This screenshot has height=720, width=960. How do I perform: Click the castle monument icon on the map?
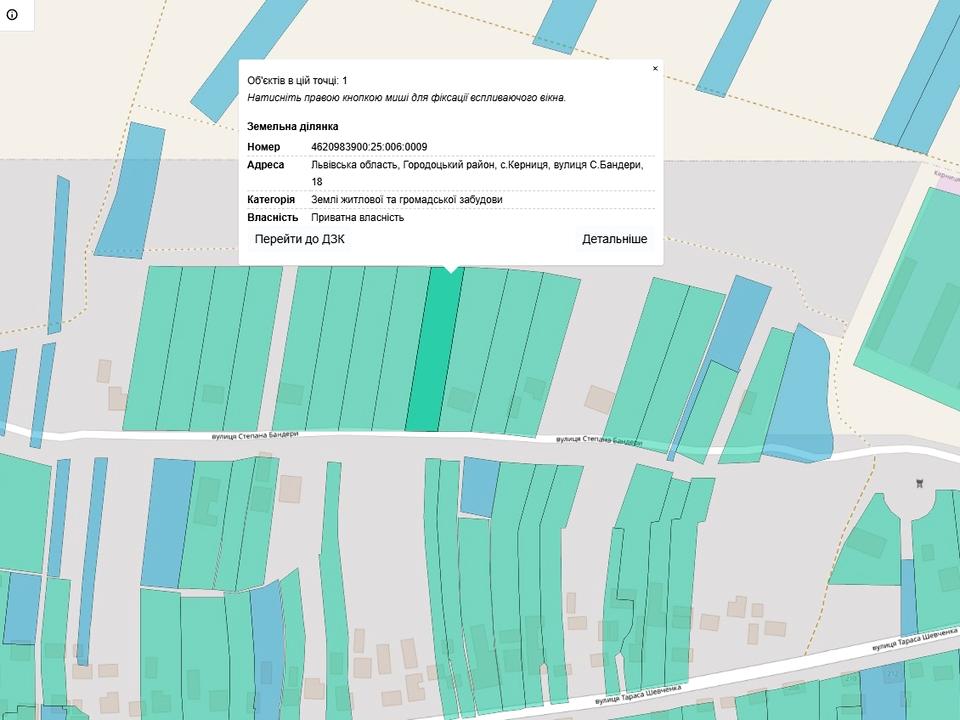(x=919, y=484)
